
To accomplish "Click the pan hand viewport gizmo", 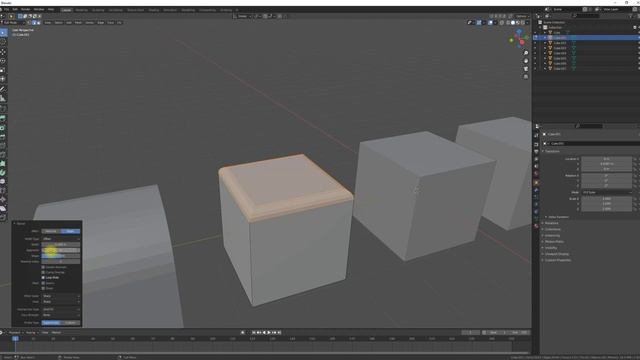I will [526, 61].
